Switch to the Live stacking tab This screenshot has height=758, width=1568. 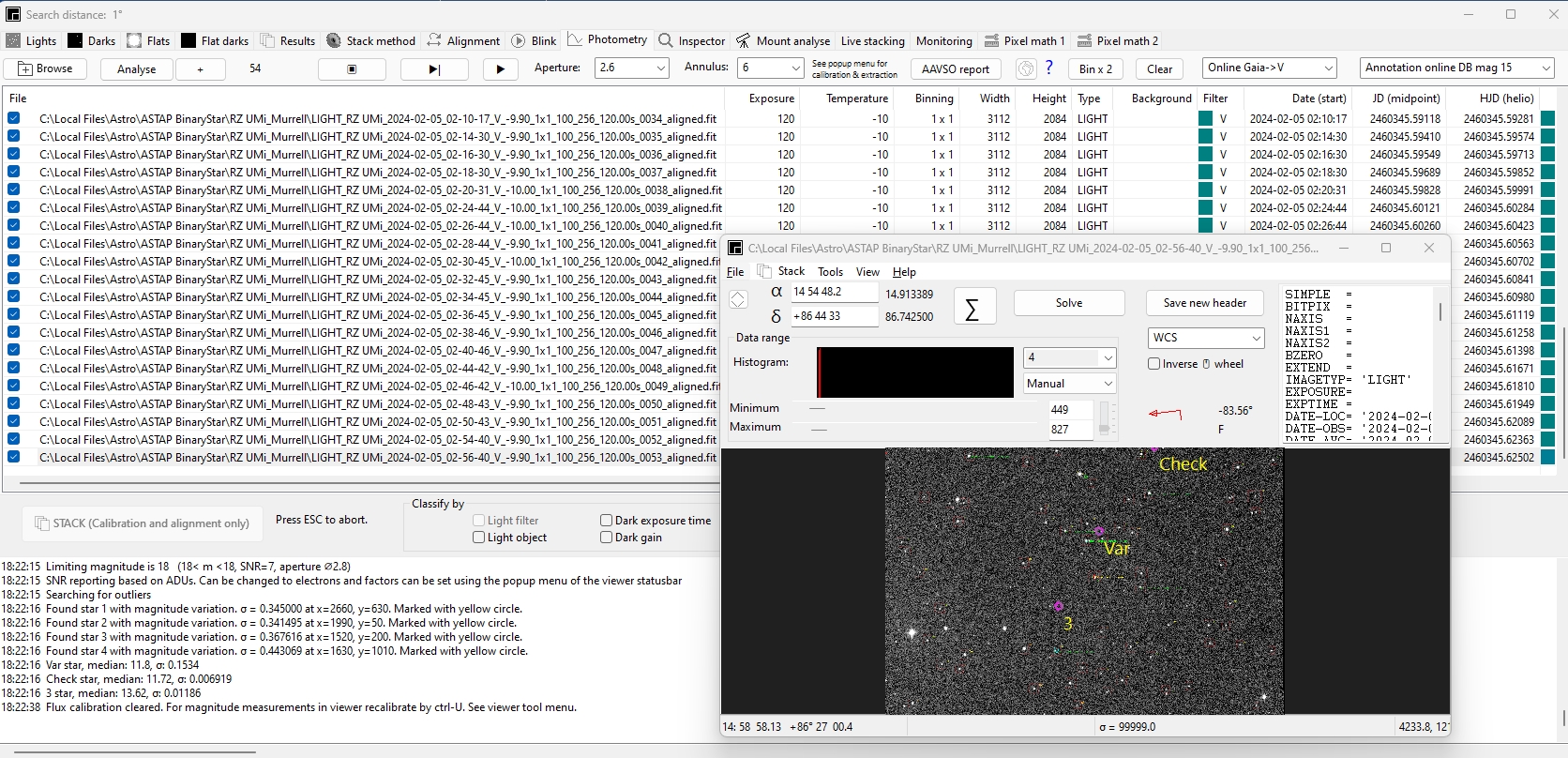(x=873, y=40)
